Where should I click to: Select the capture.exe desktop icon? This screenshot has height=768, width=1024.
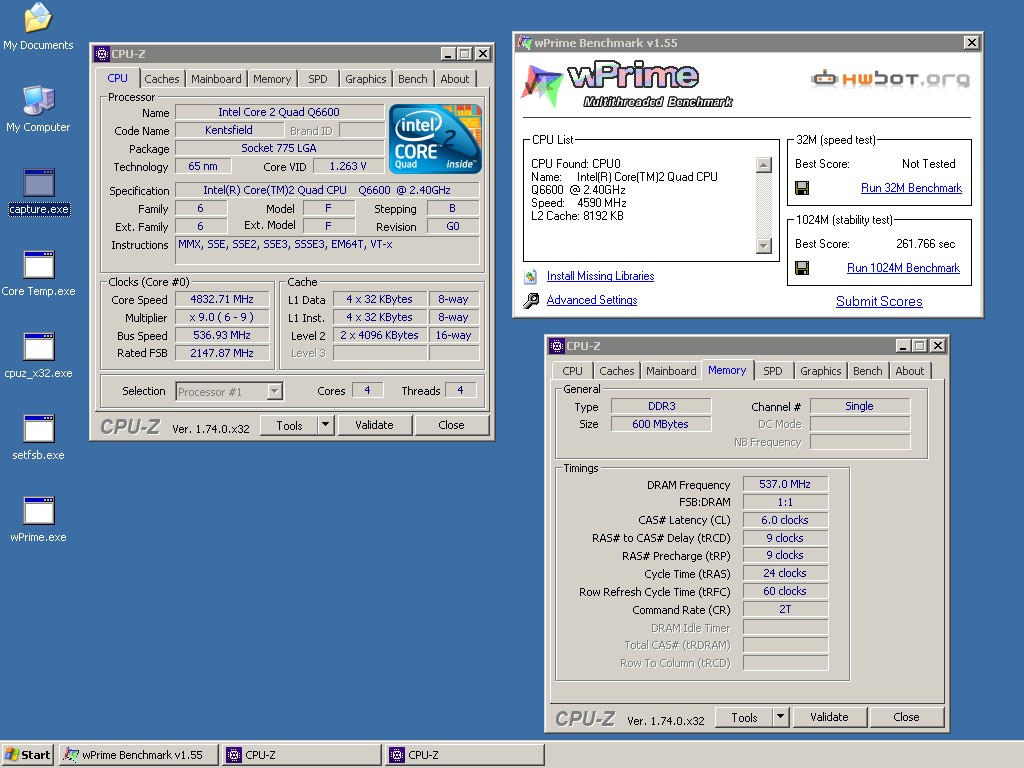[39, 191]
